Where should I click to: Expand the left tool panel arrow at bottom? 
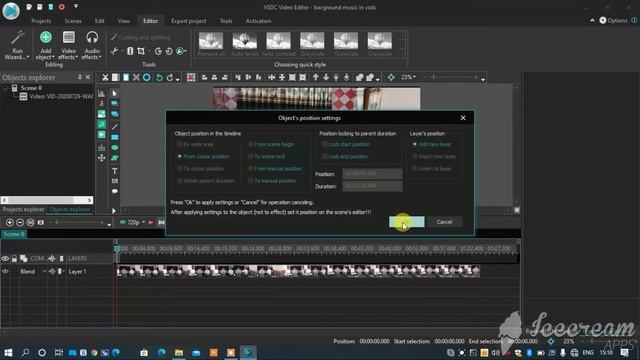(114, 211)
